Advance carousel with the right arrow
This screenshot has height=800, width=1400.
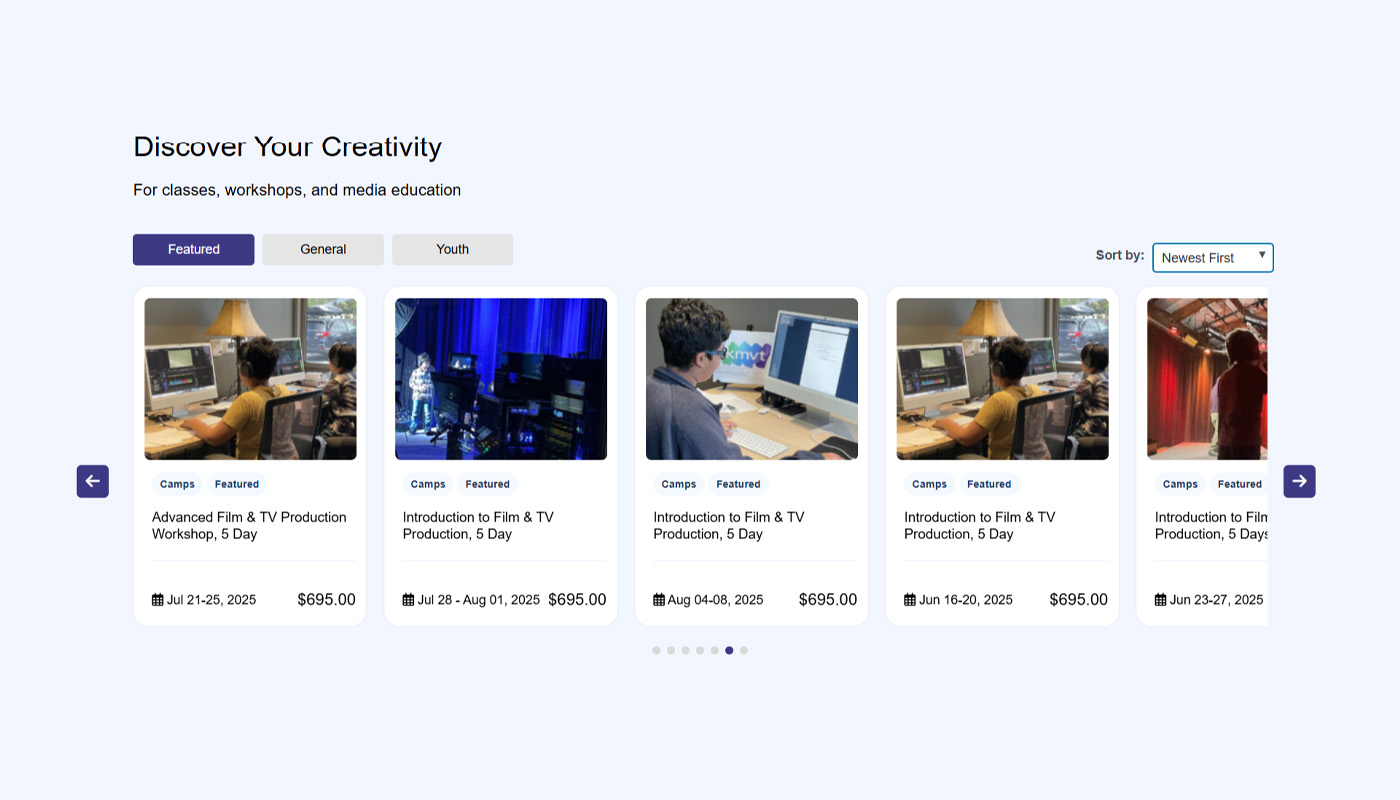[1299, 481]
